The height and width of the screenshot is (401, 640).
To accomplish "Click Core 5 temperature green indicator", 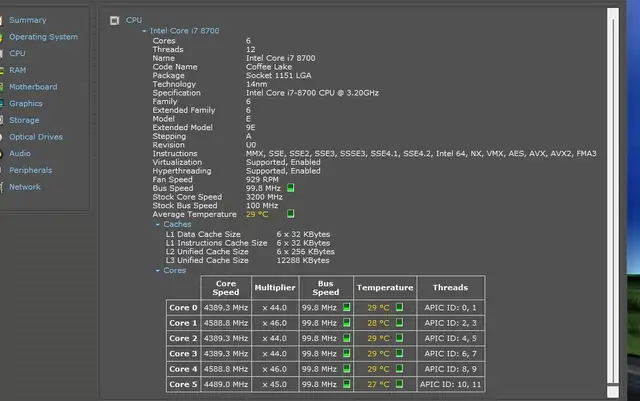I will (x=399, y=384).
